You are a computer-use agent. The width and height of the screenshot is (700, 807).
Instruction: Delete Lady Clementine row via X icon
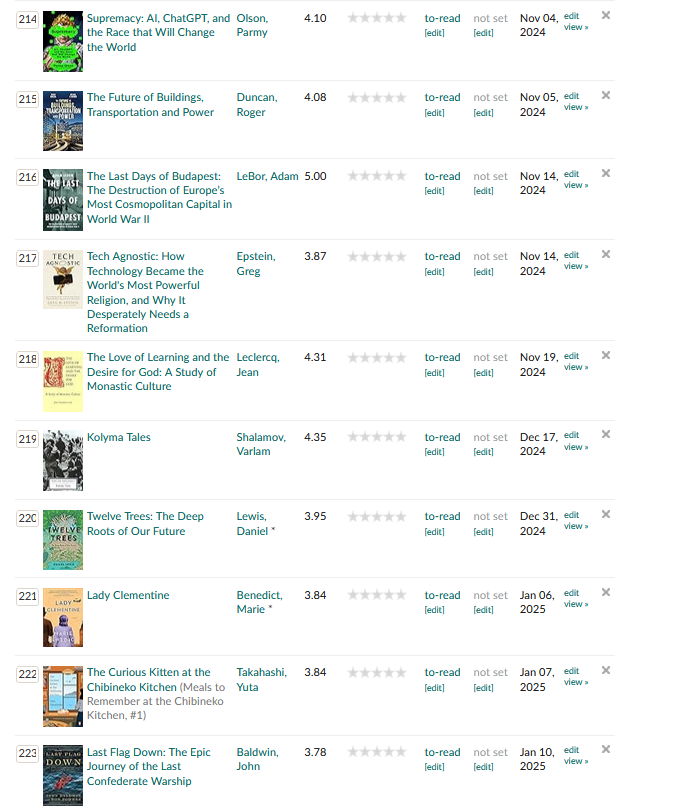pyautogui.click(x=606, y=592)
